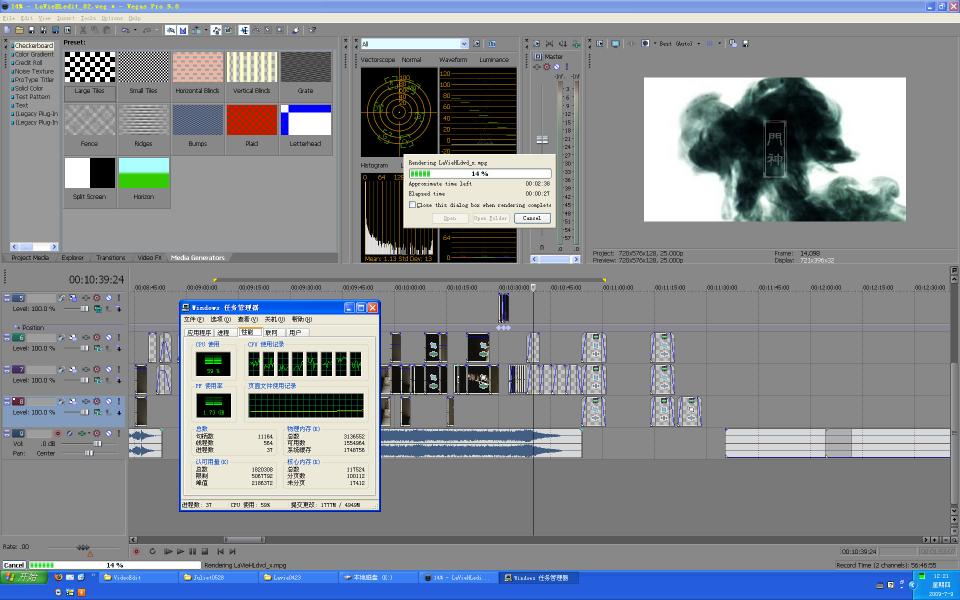
Task: Click the Open project folder icon
Action: (19, 31)
